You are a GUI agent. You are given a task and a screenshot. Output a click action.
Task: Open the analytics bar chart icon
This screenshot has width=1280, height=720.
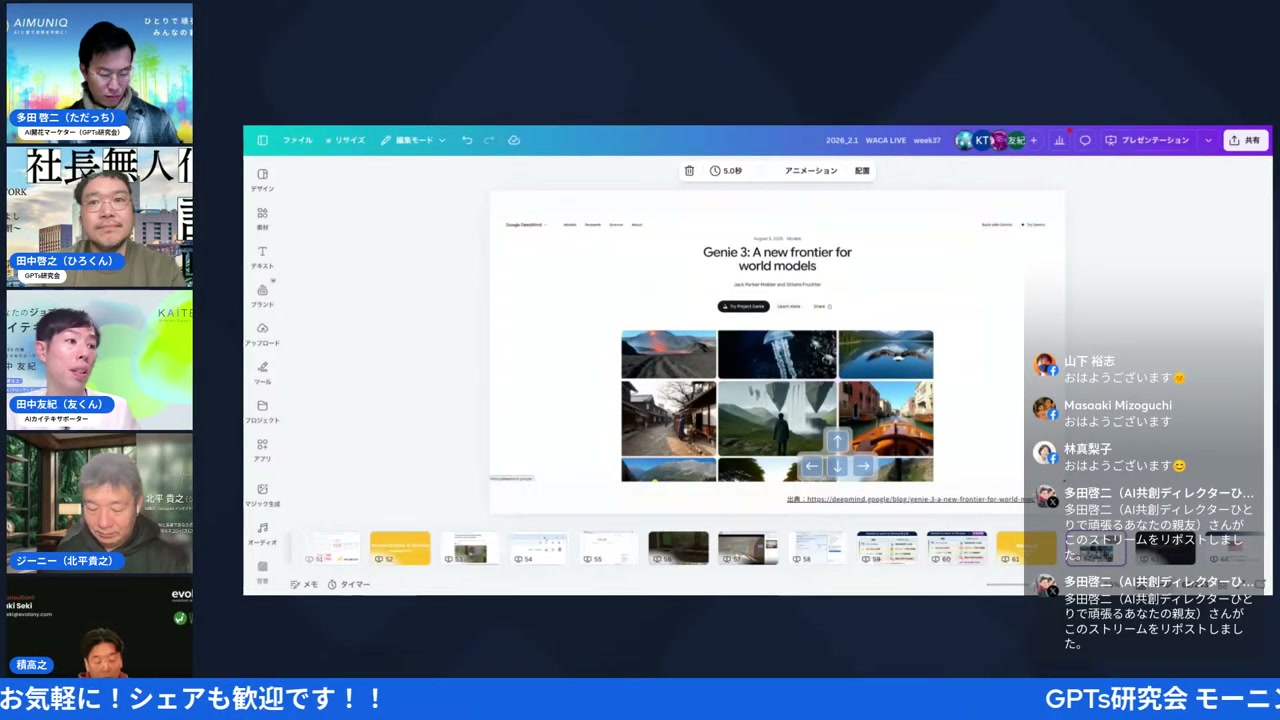[1059, 141]
